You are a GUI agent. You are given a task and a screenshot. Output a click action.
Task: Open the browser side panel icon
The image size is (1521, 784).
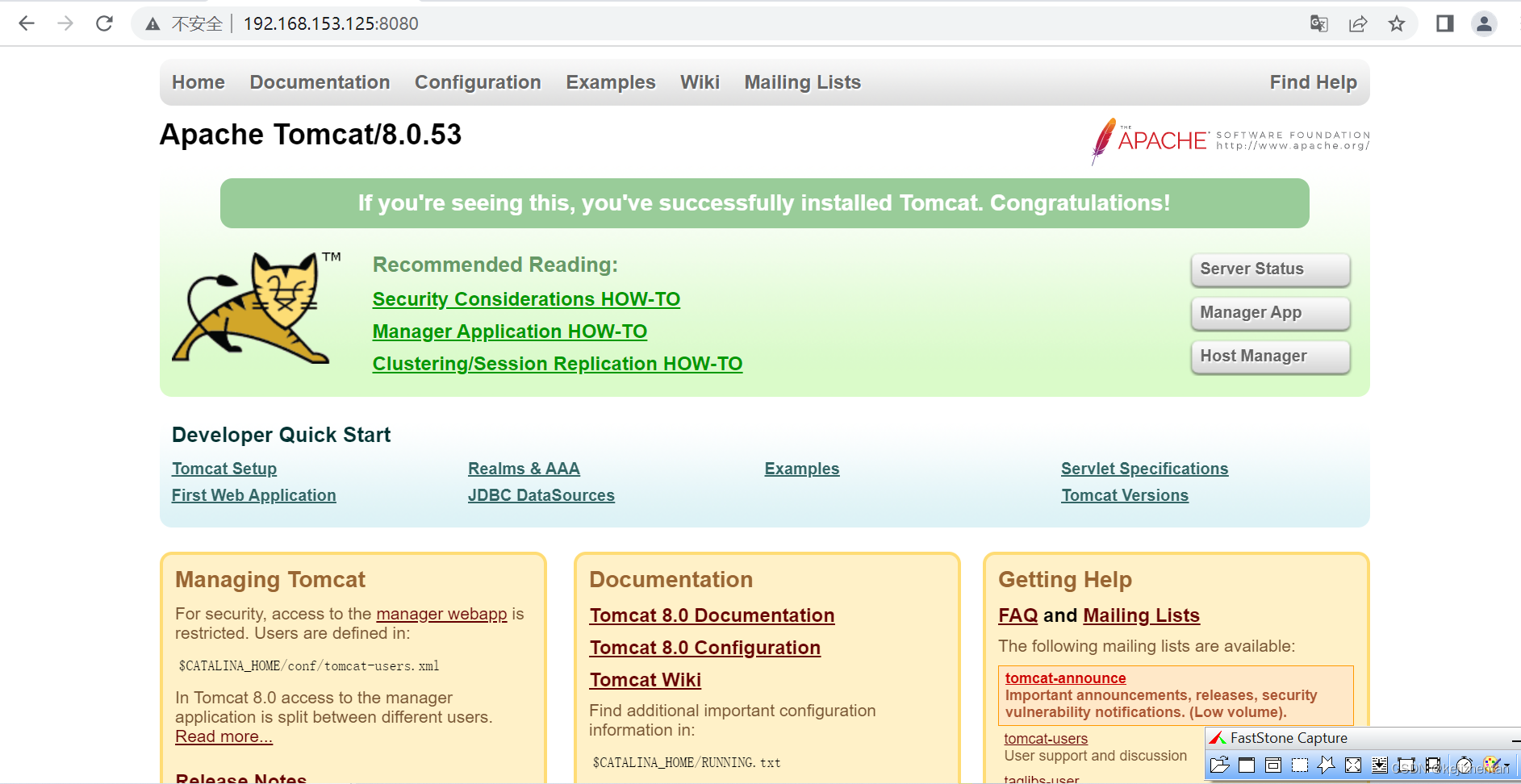click(1445, 23)
